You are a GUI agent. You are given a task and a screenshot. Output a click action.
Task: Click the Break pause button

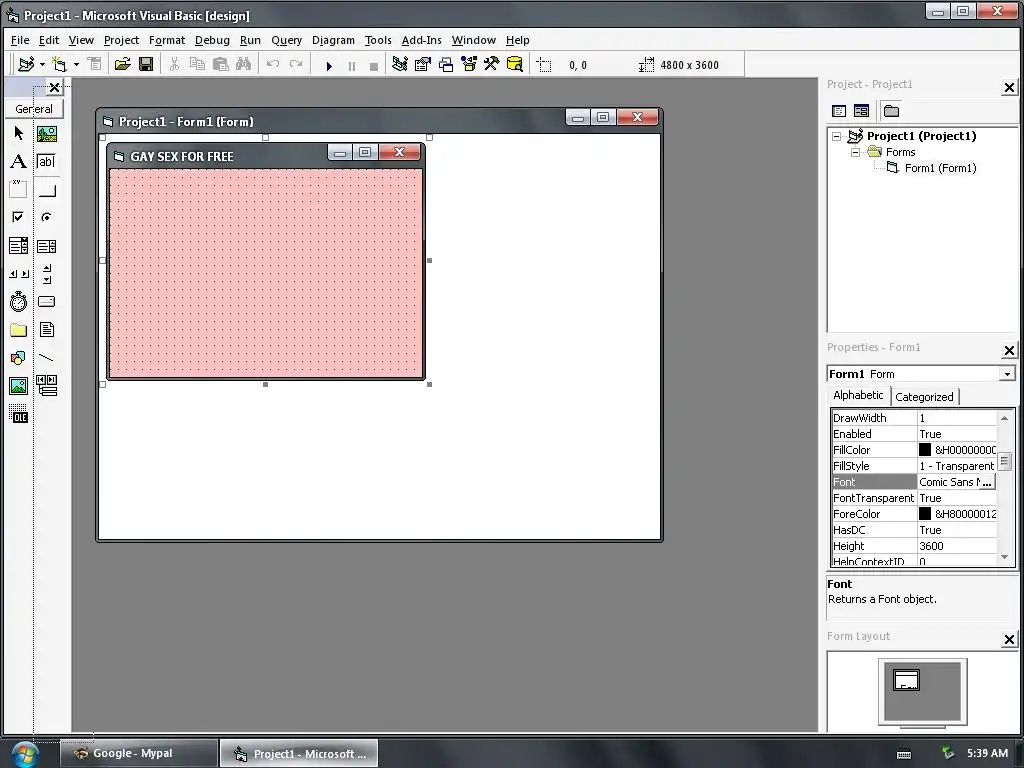pos(351,66)
